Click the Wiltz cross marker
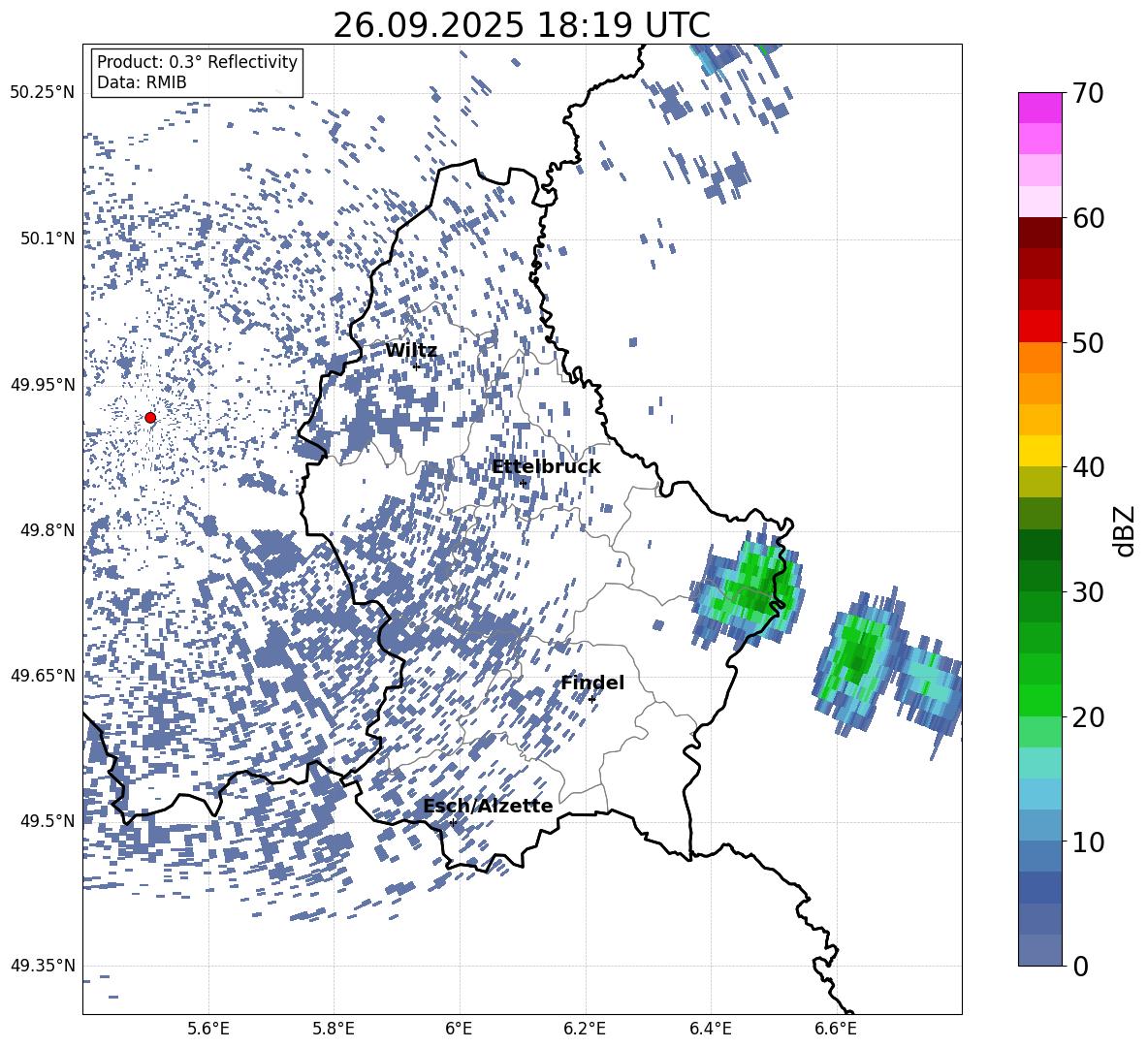 click(x=417, y=366)
